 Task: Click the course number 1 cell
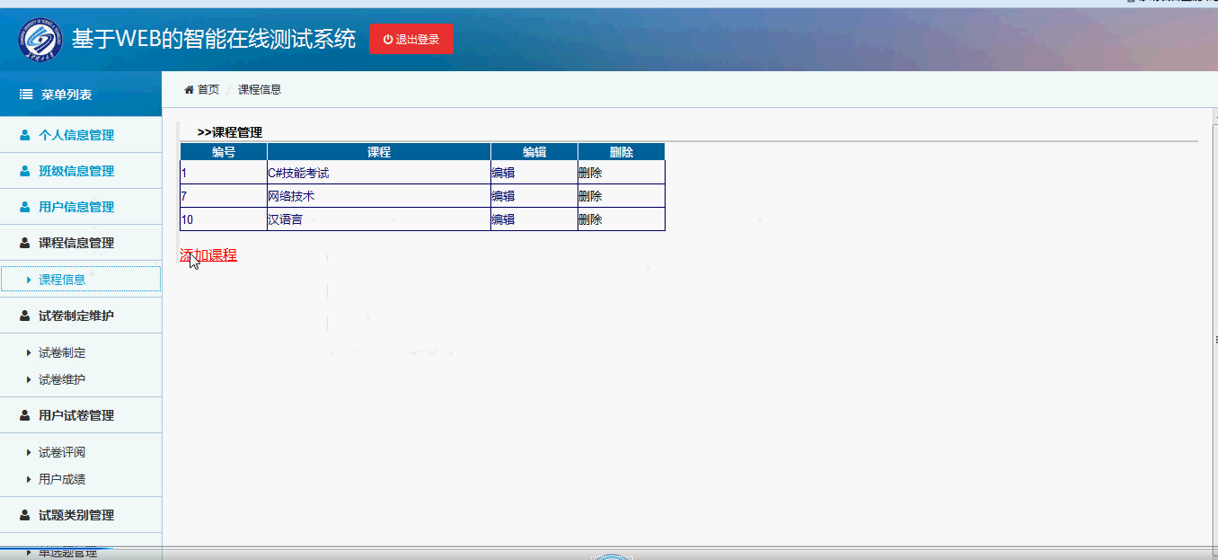(224, 173)
